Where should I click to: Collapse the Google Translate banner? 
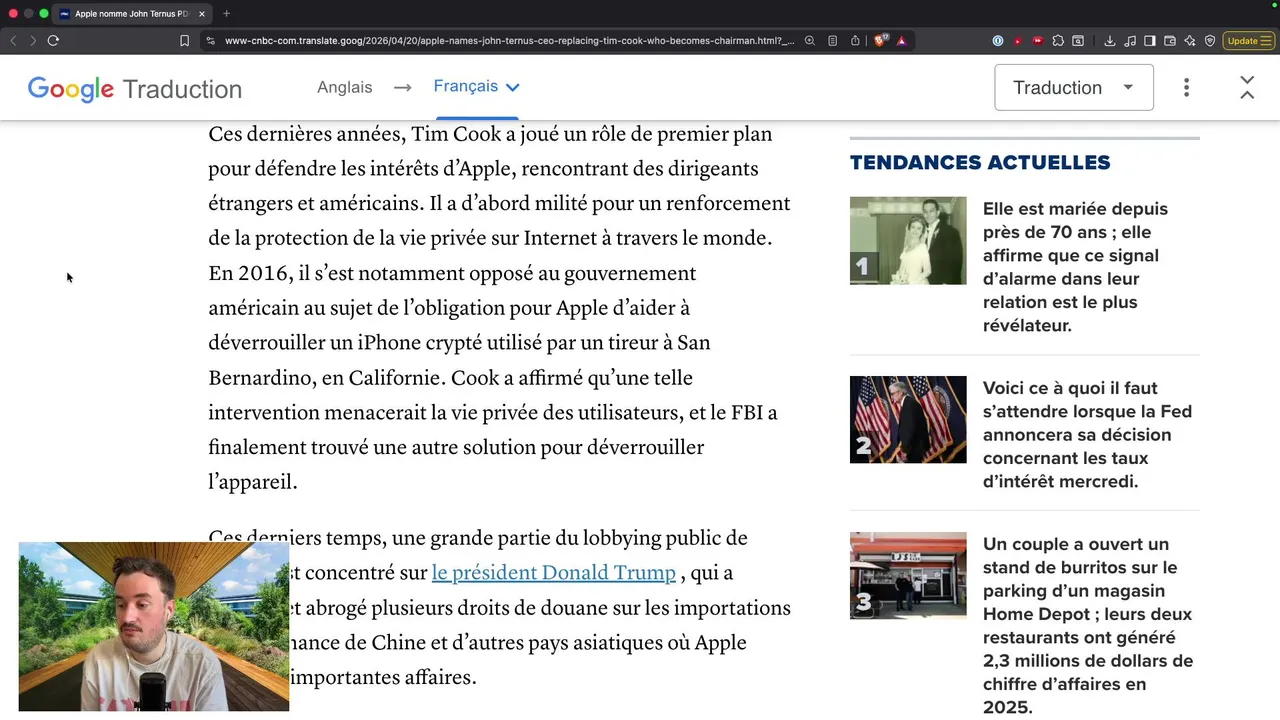[x=1247, y=87]
